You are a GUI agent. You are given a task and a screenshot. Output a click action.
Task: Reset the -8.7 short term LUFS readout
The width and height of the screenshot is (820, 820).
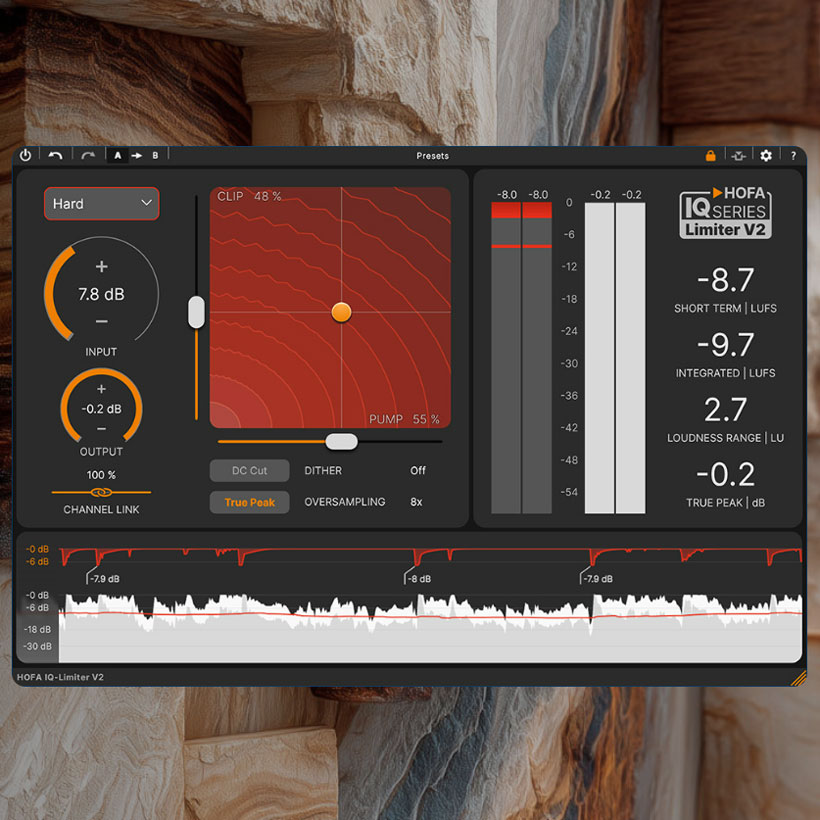coord(725,280)
